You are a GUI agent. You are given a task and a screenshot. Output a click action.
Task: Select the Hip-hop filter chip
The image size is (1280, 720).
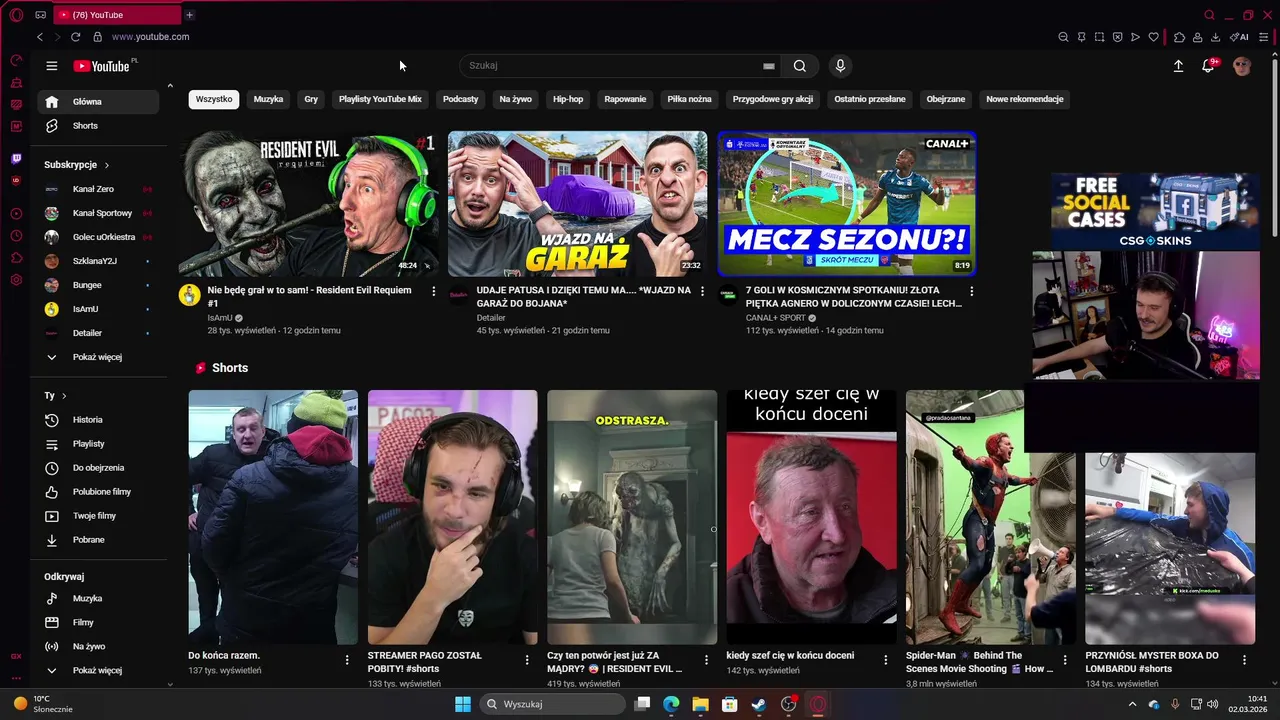click(568, 99)
